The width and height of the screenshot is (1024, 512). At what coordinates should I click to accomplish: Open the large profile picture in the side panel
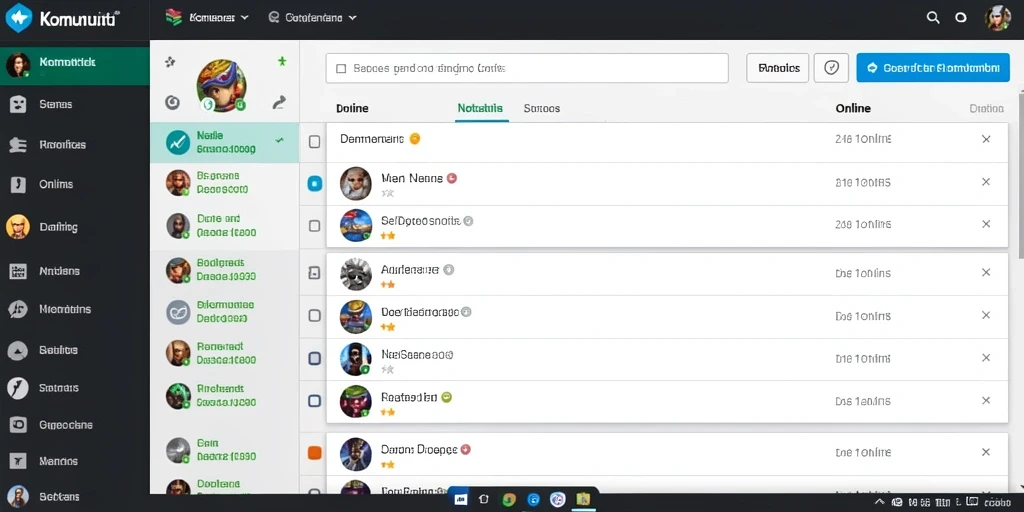(221, 86)
